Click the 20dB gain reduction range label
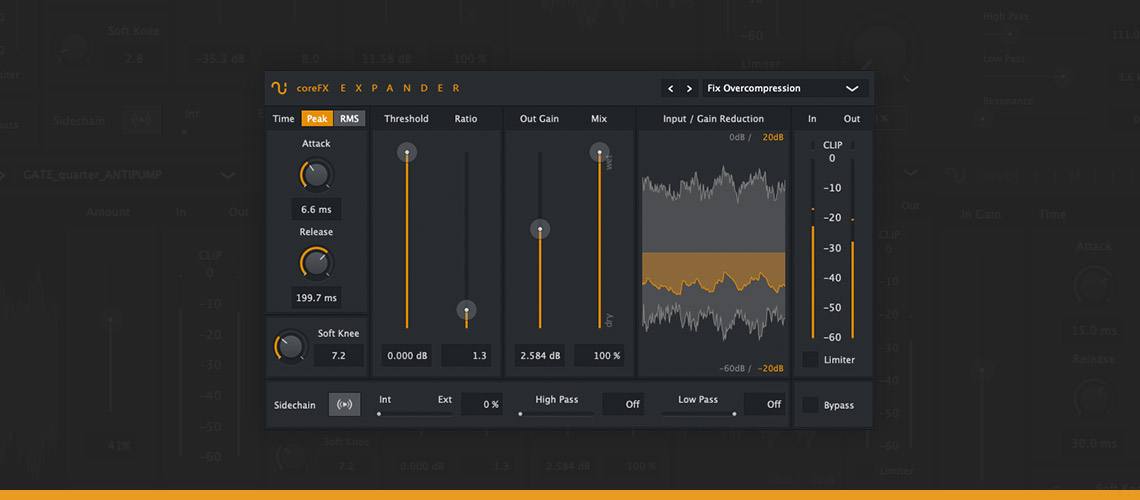1140x500 pixels. point(773,137)
